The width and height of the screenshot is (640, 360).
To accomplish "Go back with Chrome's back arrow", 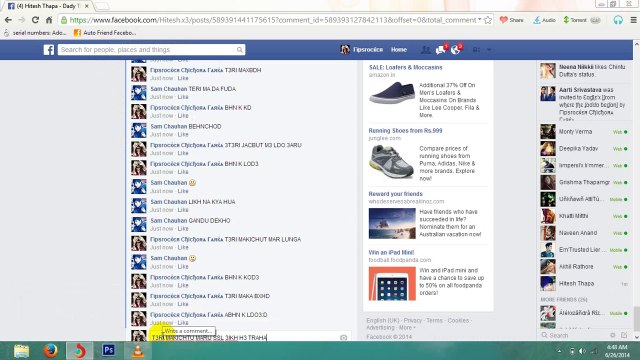I will tap(8, 20).
